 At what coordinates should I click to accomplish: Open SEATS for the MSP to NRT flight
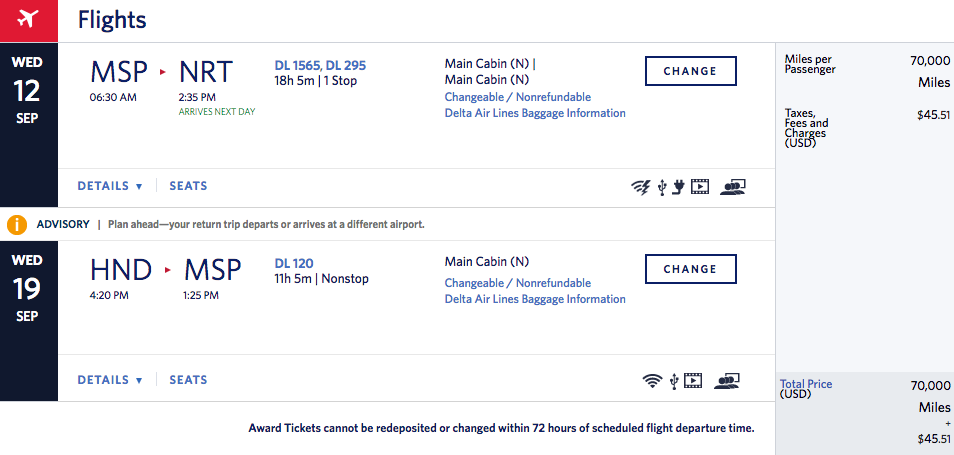[188, 186]
